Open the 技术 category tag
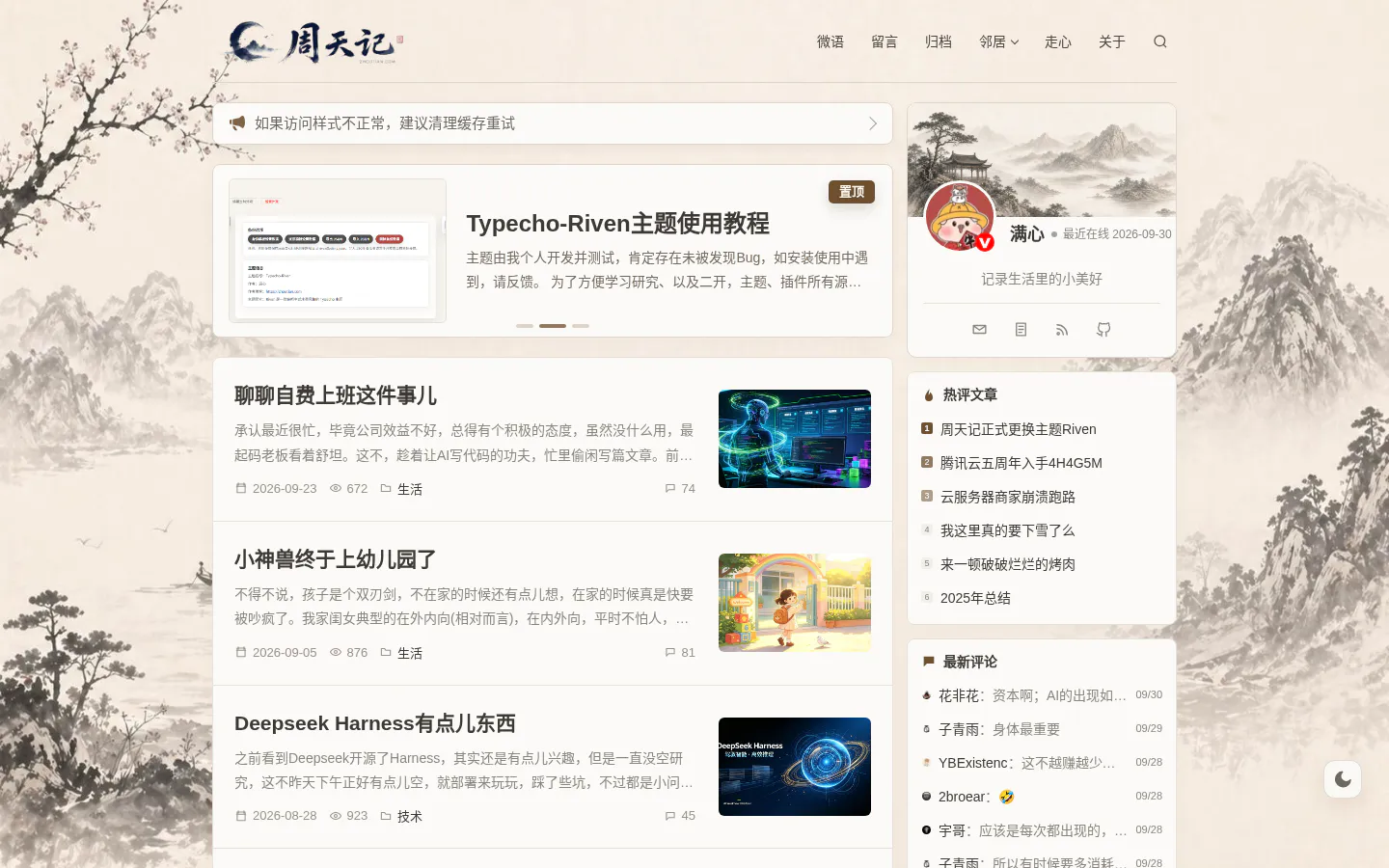Screen dimensions: 1389x868 click(x=410, y=816)
